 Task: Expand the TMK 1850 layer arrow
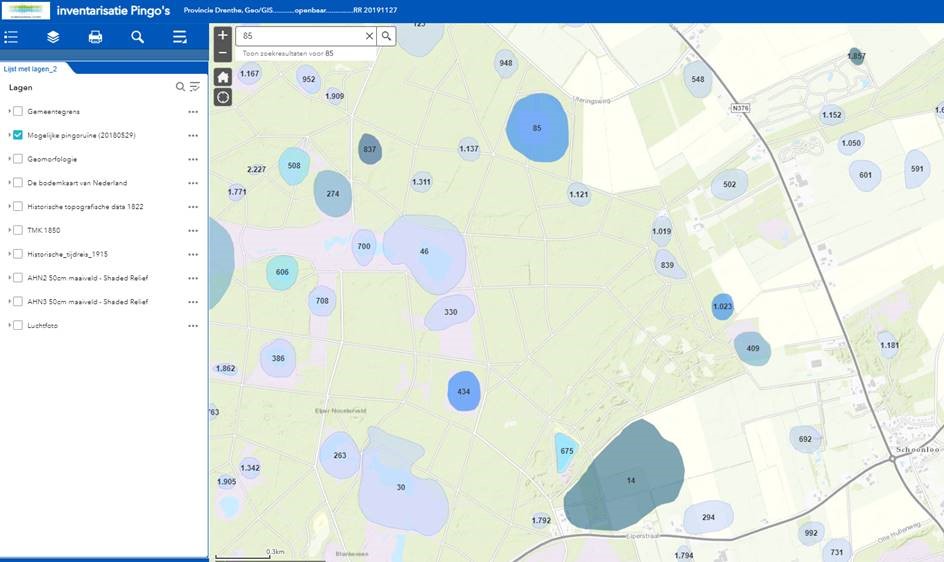pyautogui.click(x=9, y=230)
